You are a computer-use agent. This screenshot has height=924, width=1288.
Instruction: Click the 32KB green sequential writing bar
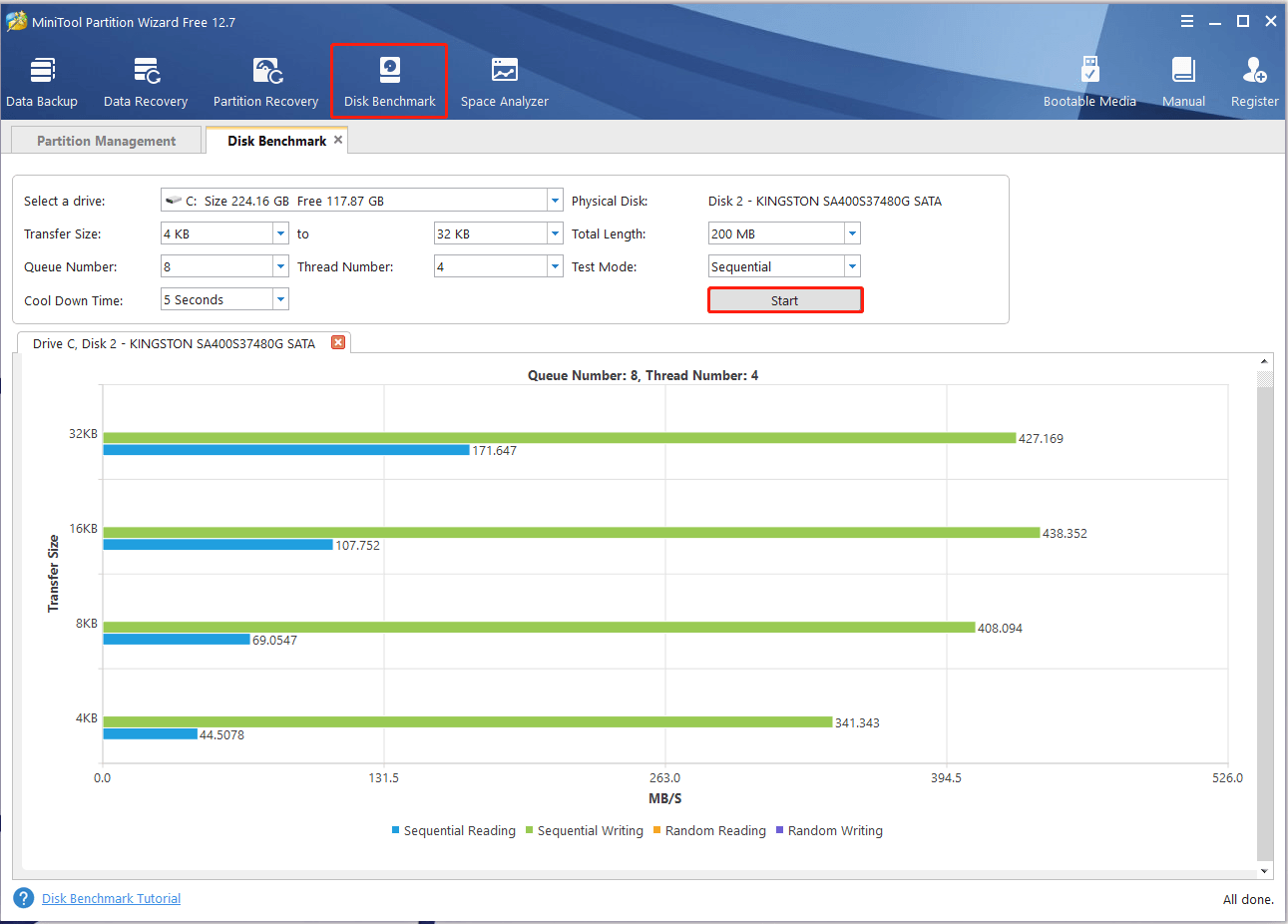tap(559, 437)
